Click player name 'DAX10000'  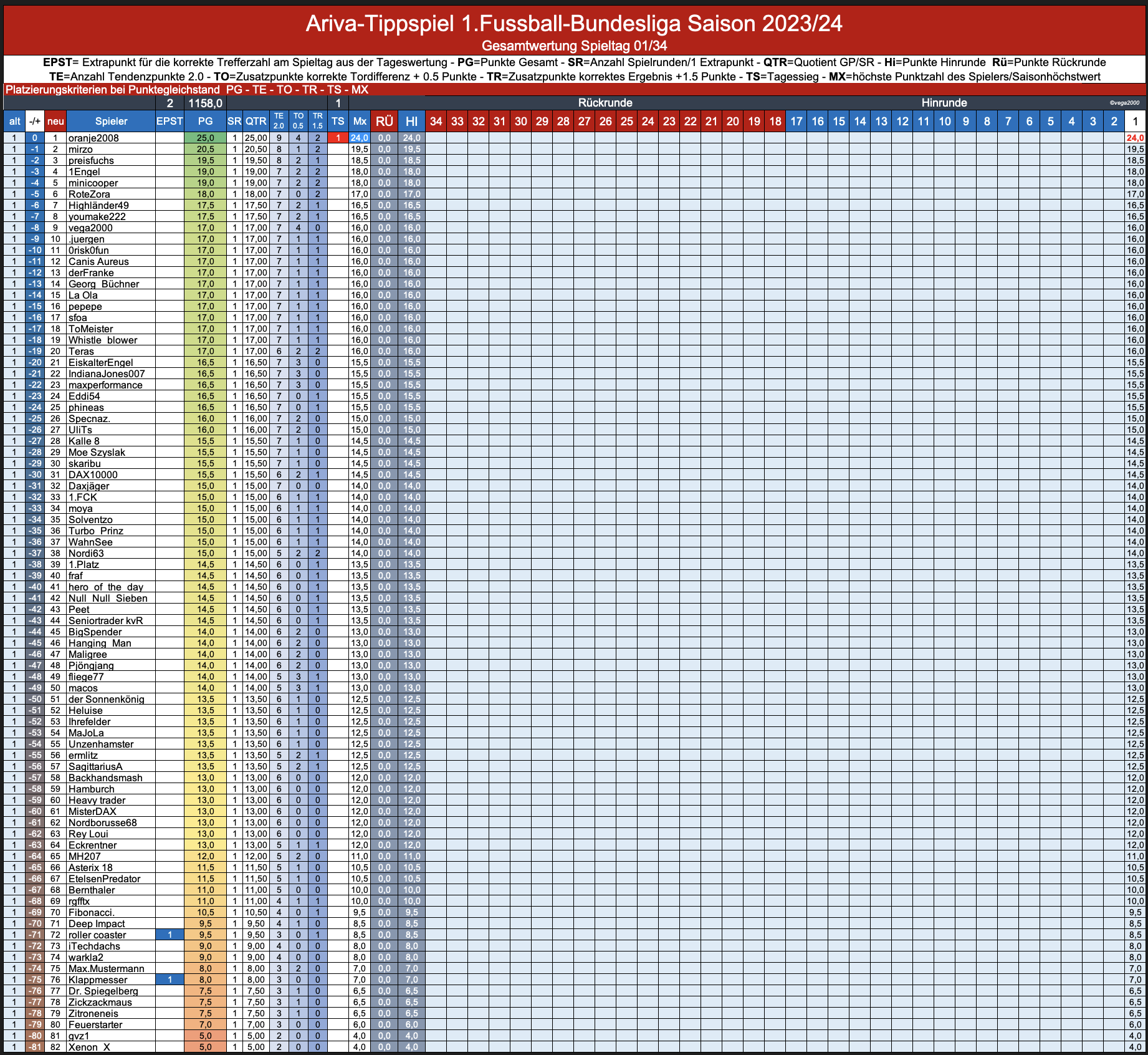pyautogui.click(x=93, y=475)
